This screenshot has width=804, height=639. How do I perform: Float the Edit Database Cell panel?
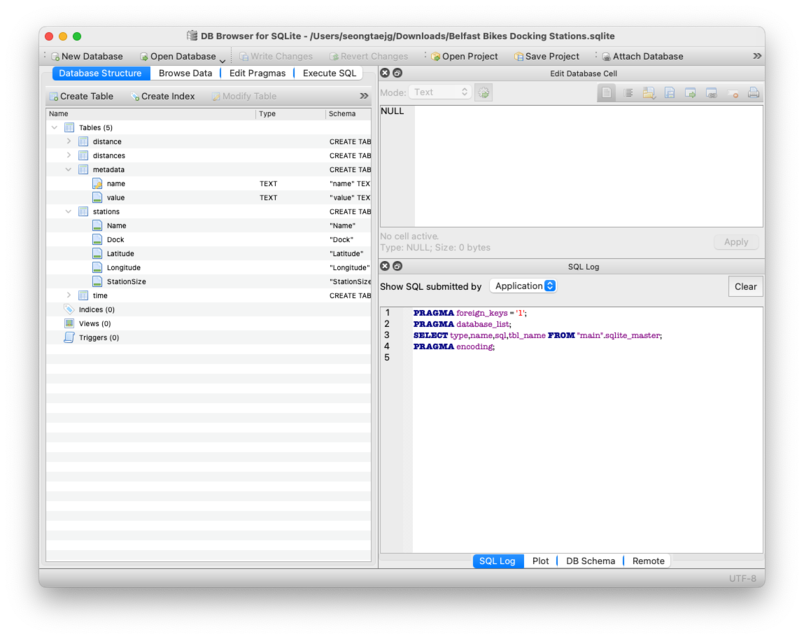[397, 73]
